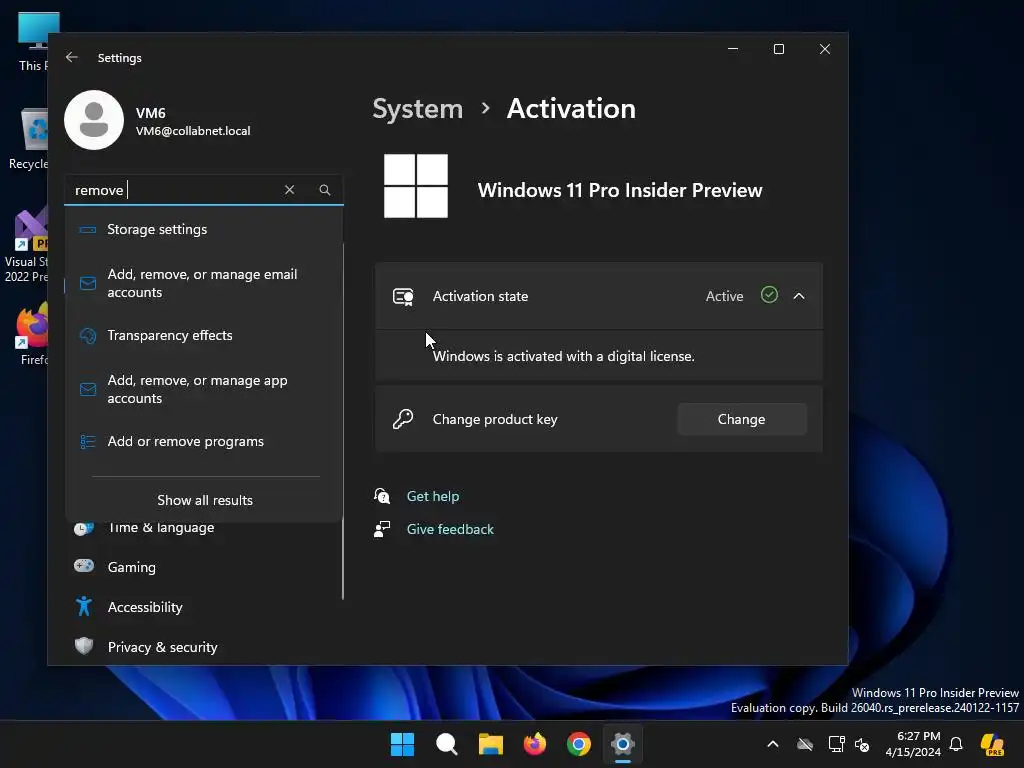Viewport: 1024px width, 768px height.
Task: Click the magnifier search icon in Settings
Action: point(325,189)
